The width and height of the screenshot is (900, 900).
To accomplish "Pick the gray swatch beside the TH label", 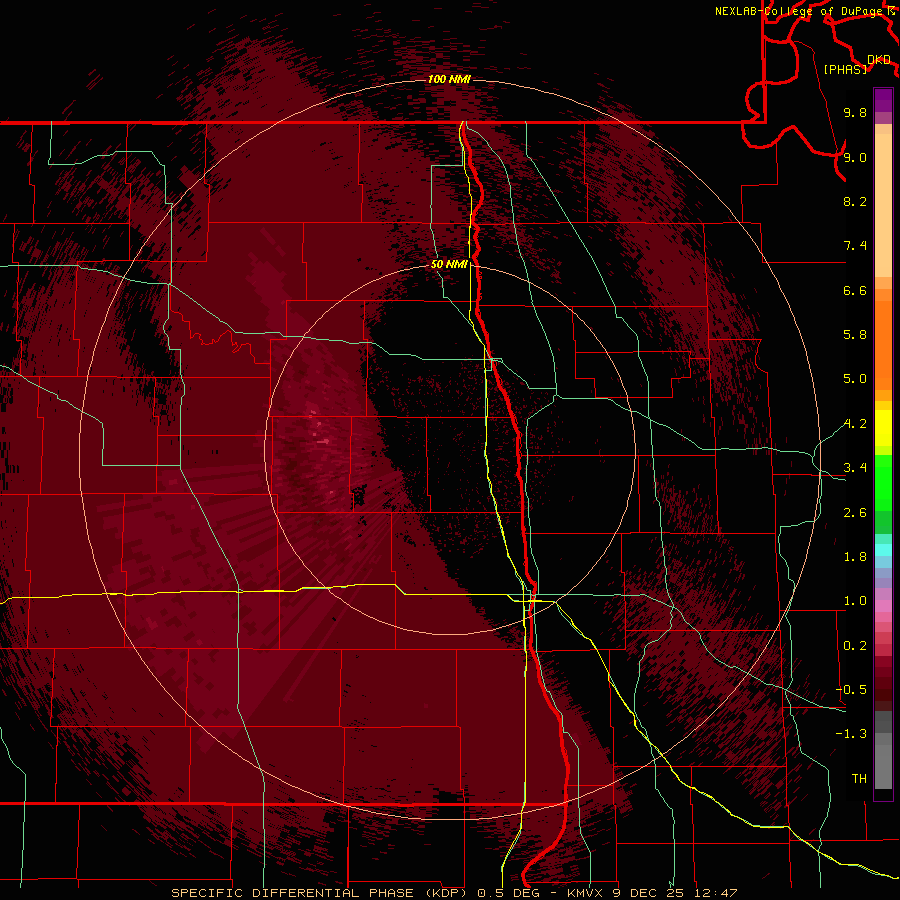I will (x=883, y=767).
